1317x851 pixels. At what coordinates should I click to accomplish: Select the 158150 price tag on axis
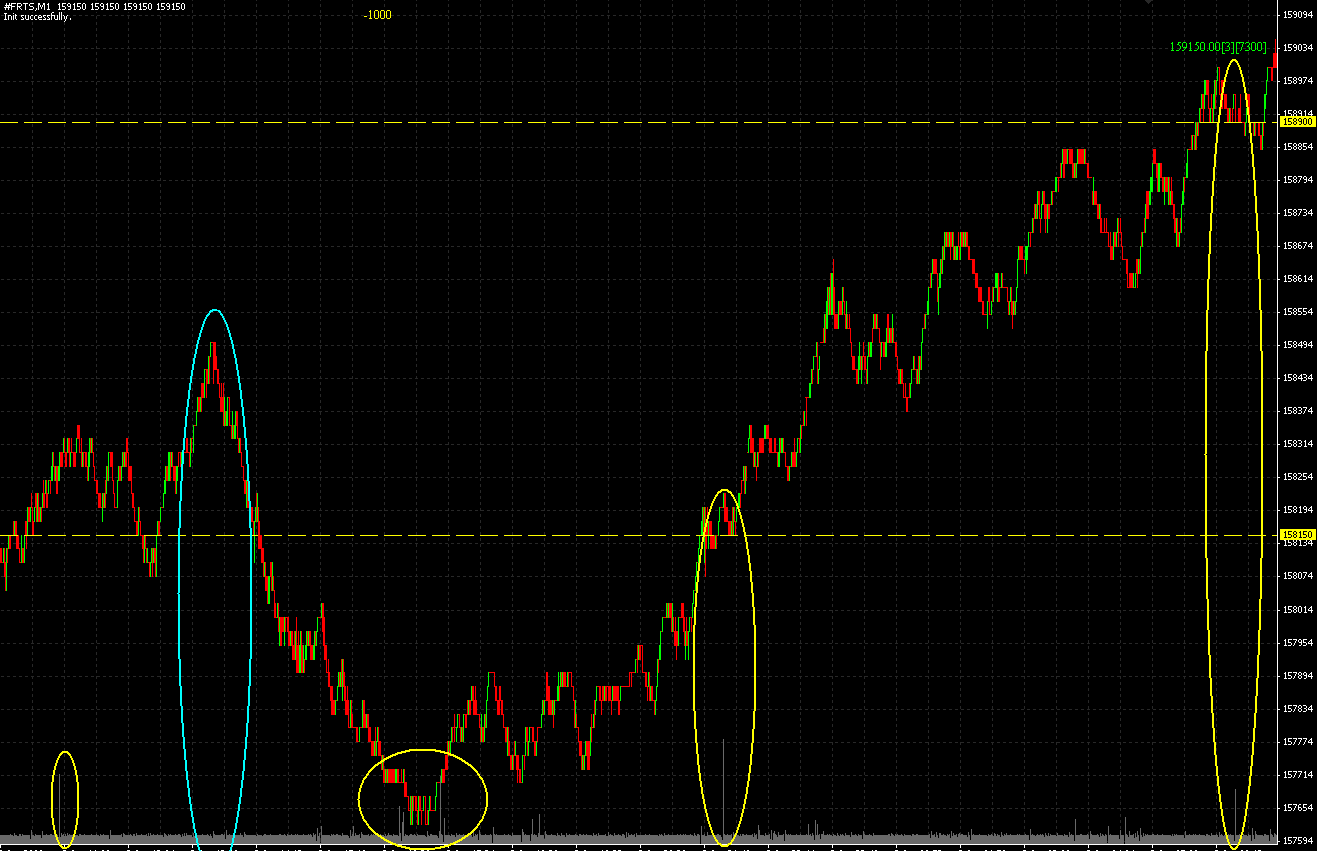pyautogui.click(x=1297, y=535)
